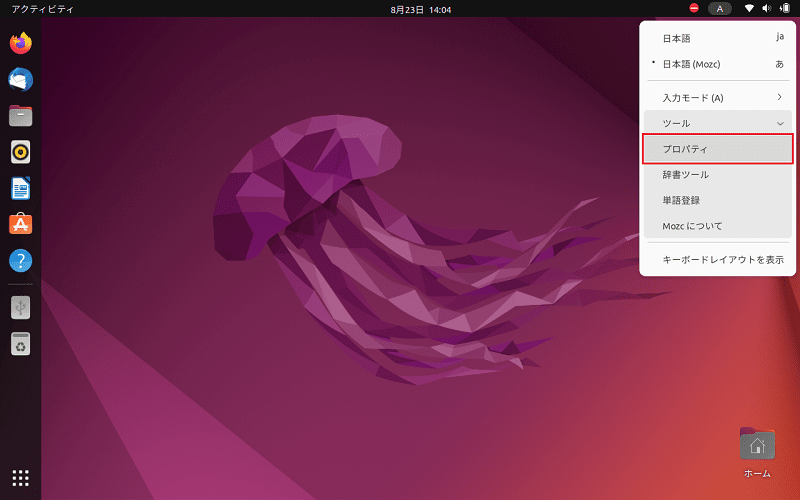Open 辞書ツール menu entry
Viewport: 800px width, 500px height.
717,174
